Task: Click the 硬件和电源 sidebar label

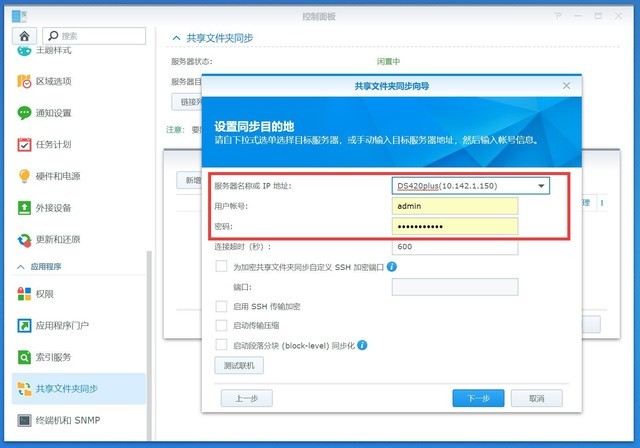Action: pyautogui.click(x=58, y=176)
